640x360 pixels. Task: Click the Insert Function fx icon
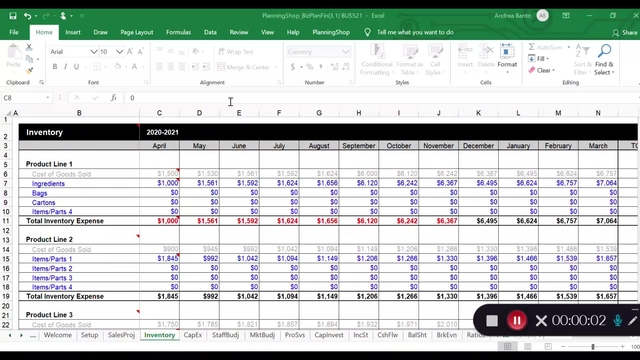click(x=114, y=98)
